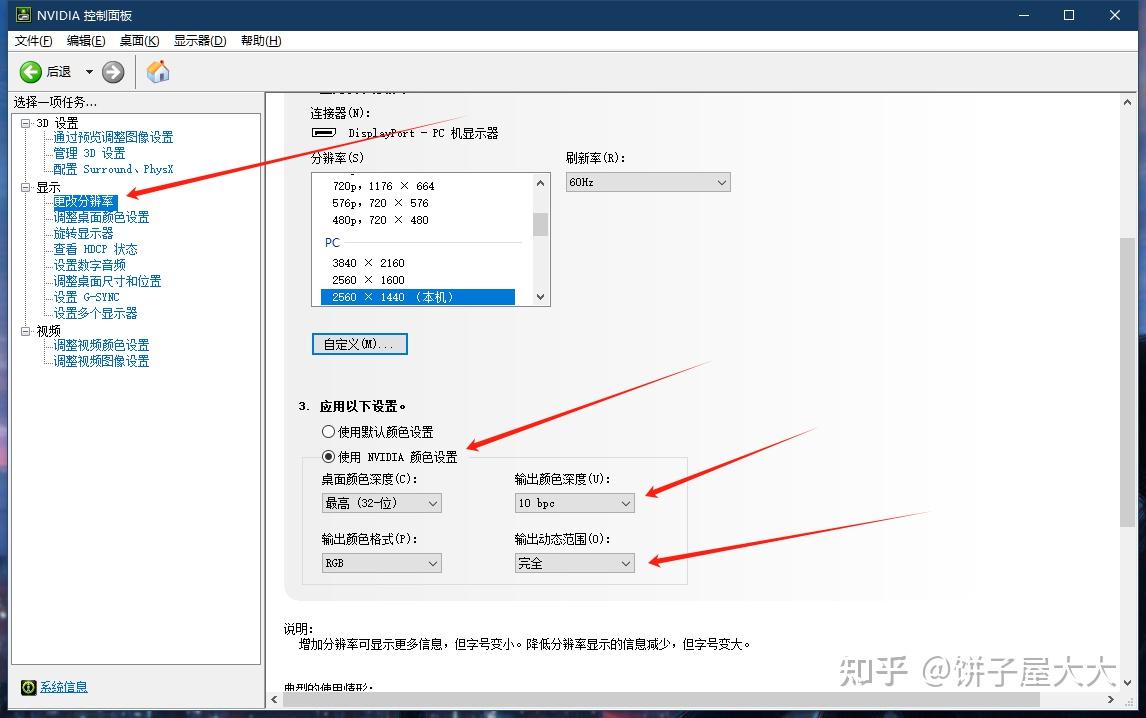Choose resolution 480p, 720 × 480
Image resolution: width=1146 pixels, height=718 pixels.
(380, 220)
